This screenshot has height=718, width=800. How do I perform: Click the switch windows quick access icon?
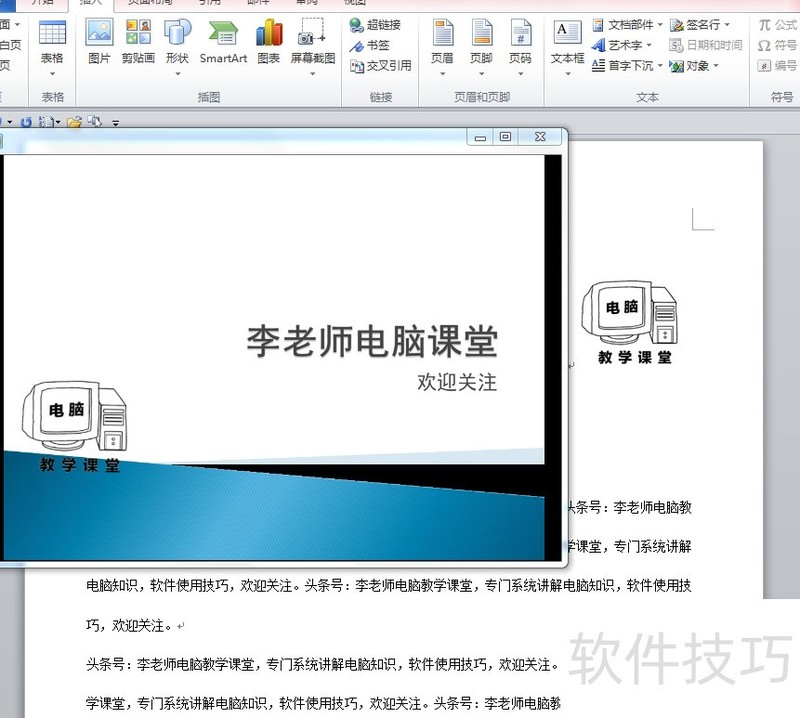pos(94,121)
